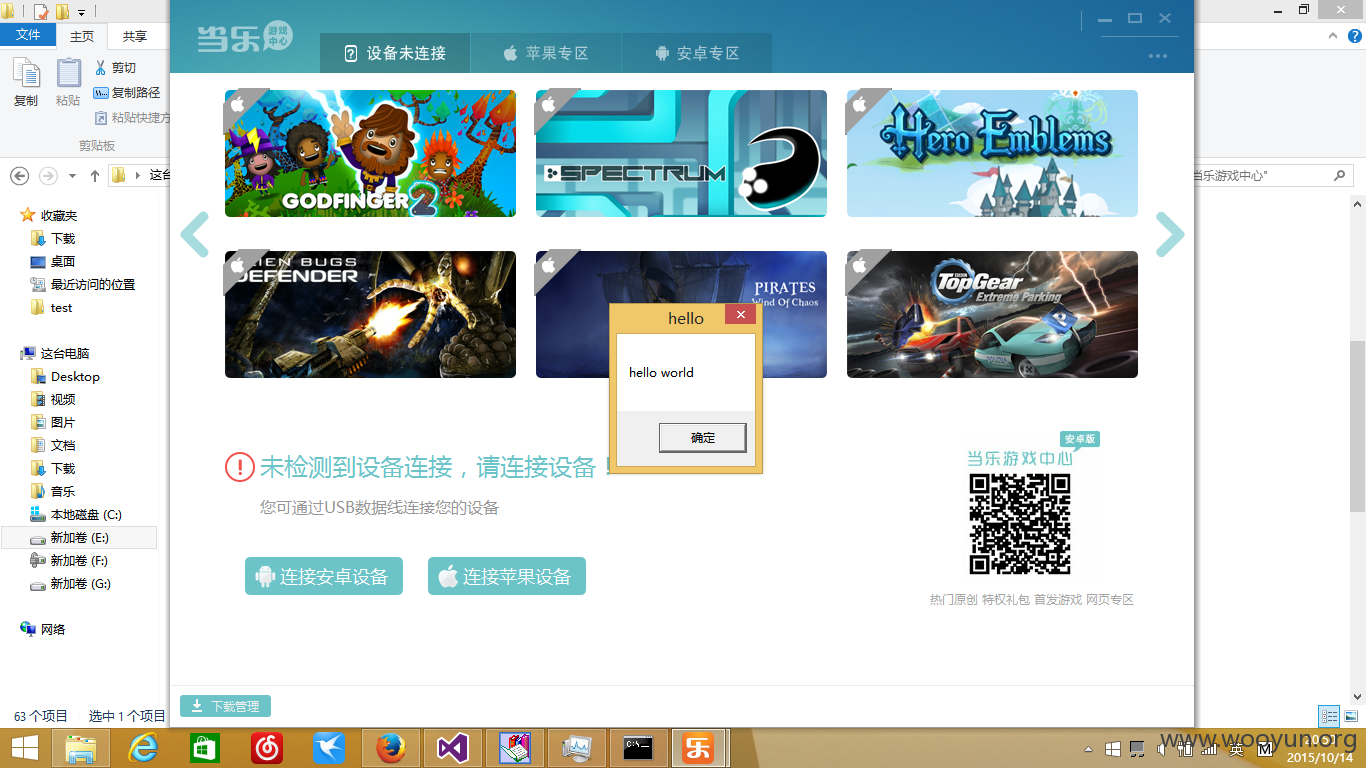Open the 文件 menu in Explorer

[28, 35]
